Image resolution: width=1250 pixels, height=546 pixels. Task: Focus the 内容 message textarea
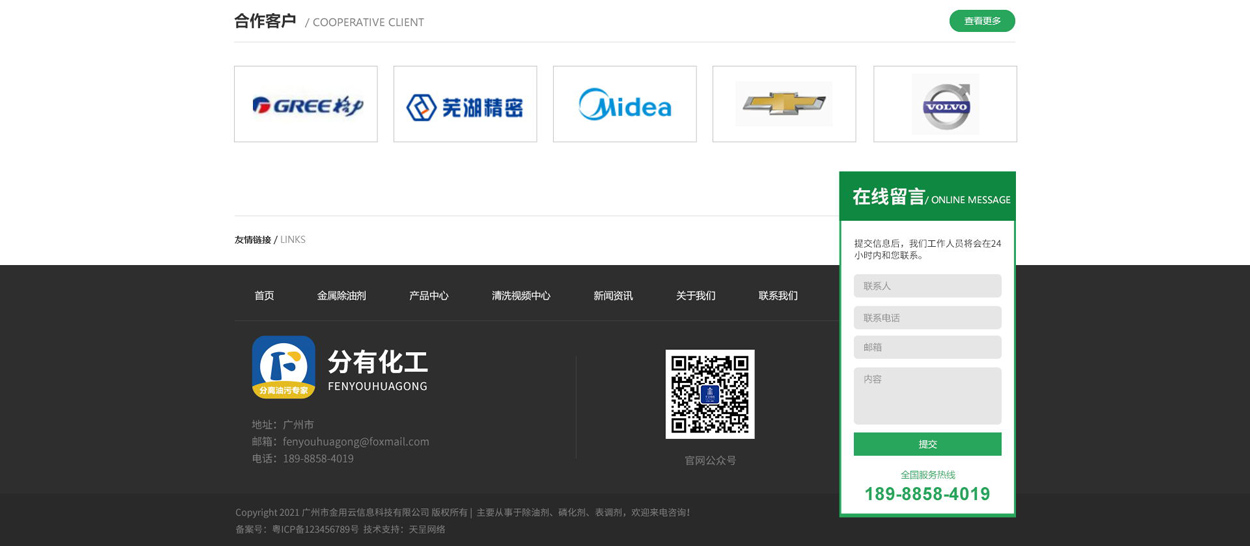[x=927, y=396]
